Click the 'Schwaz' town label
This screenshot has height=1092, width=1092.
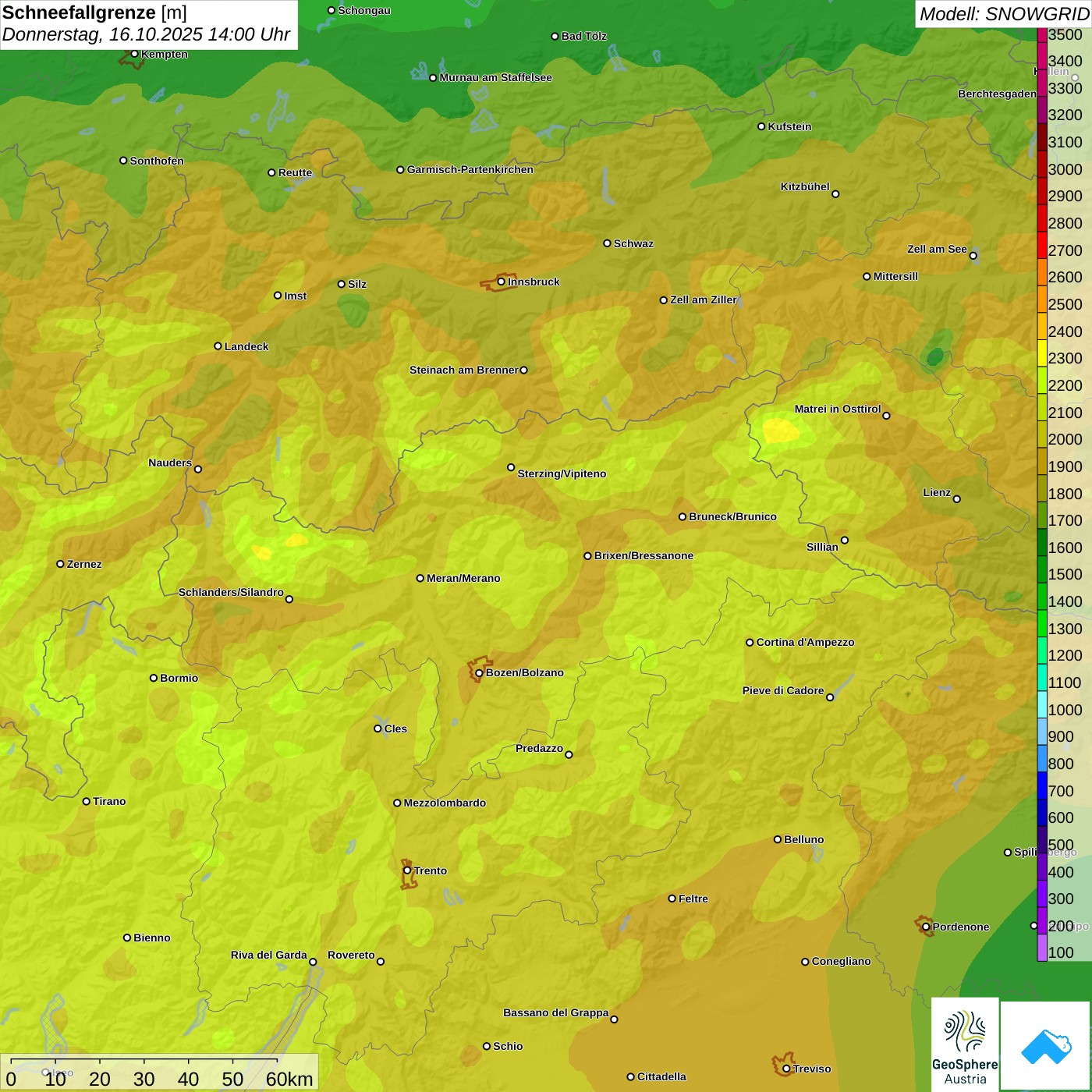point(633,243)
